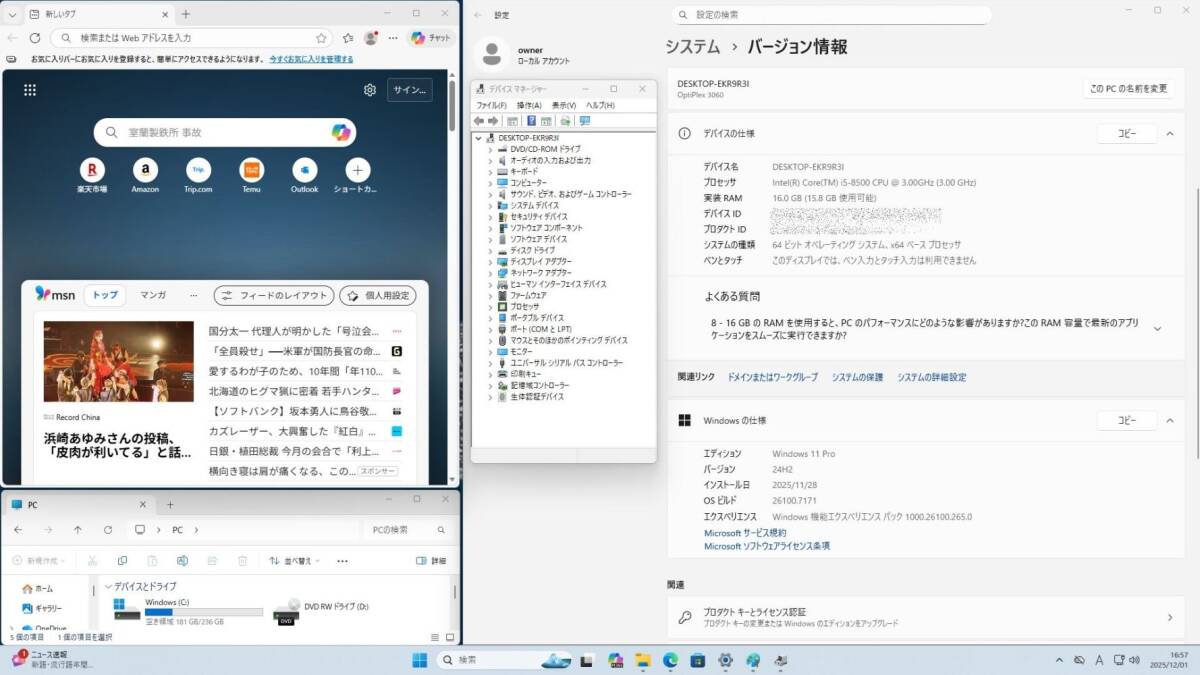This screenshot has height=675, width=1200.
Task: Click the Windows (C:) drive capacity bar
Action: coord(203,612)
